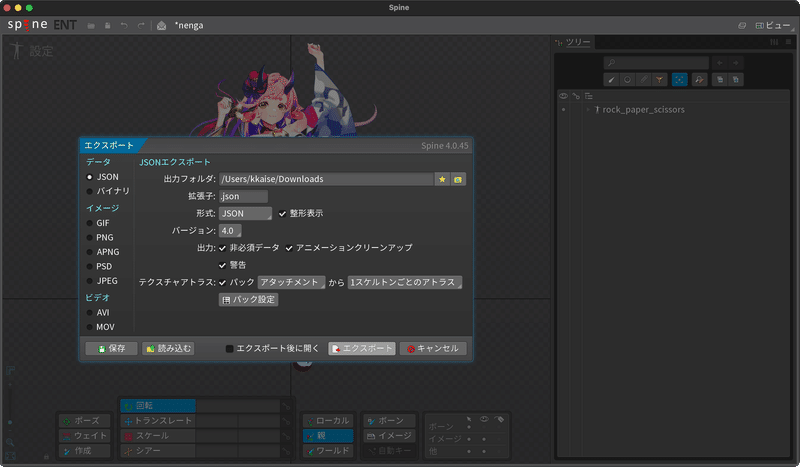
Task: Open the Spine logo main menu
Action: click(x=28, y=24)
